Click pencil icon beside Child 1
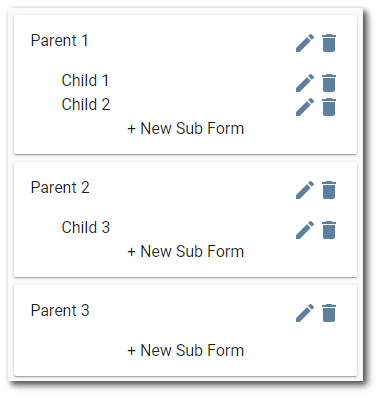Image resolution: width=379 pixels, height=397 pixels. pos(305,83)
